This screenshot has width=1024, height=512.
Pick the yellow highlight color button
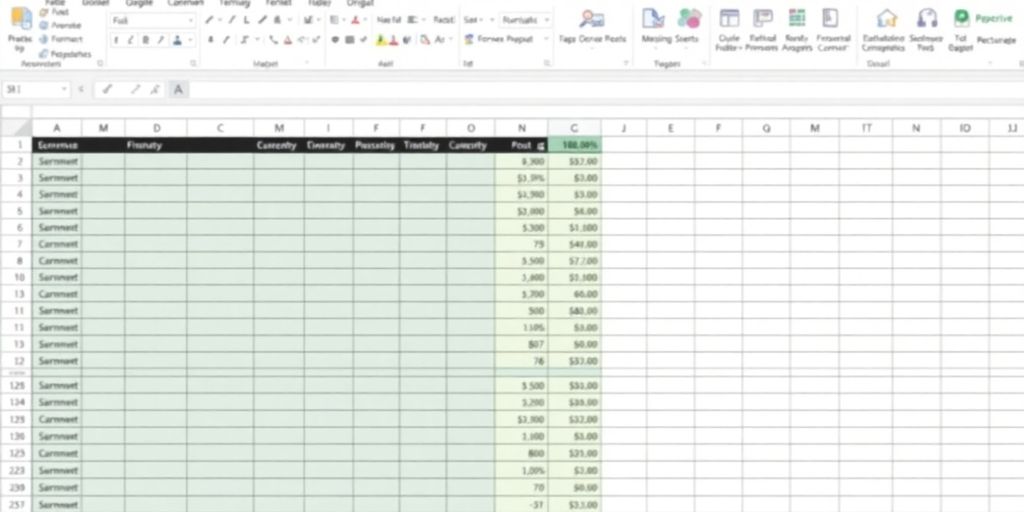click(x=381, y=40)
